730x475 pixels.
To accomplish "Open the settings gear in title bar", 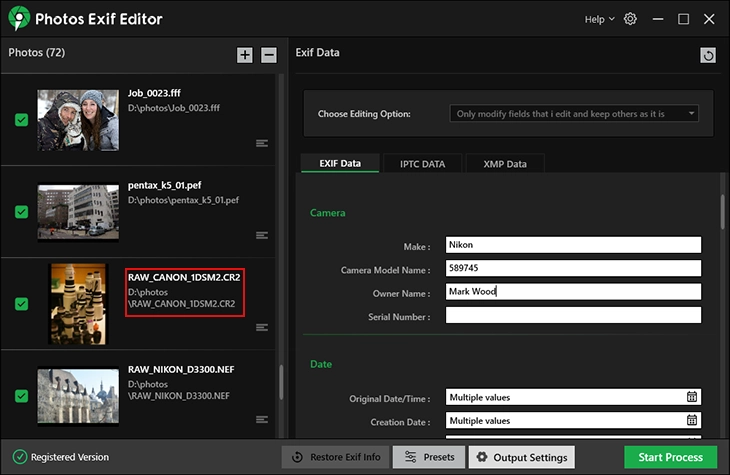I will point(630,19).
